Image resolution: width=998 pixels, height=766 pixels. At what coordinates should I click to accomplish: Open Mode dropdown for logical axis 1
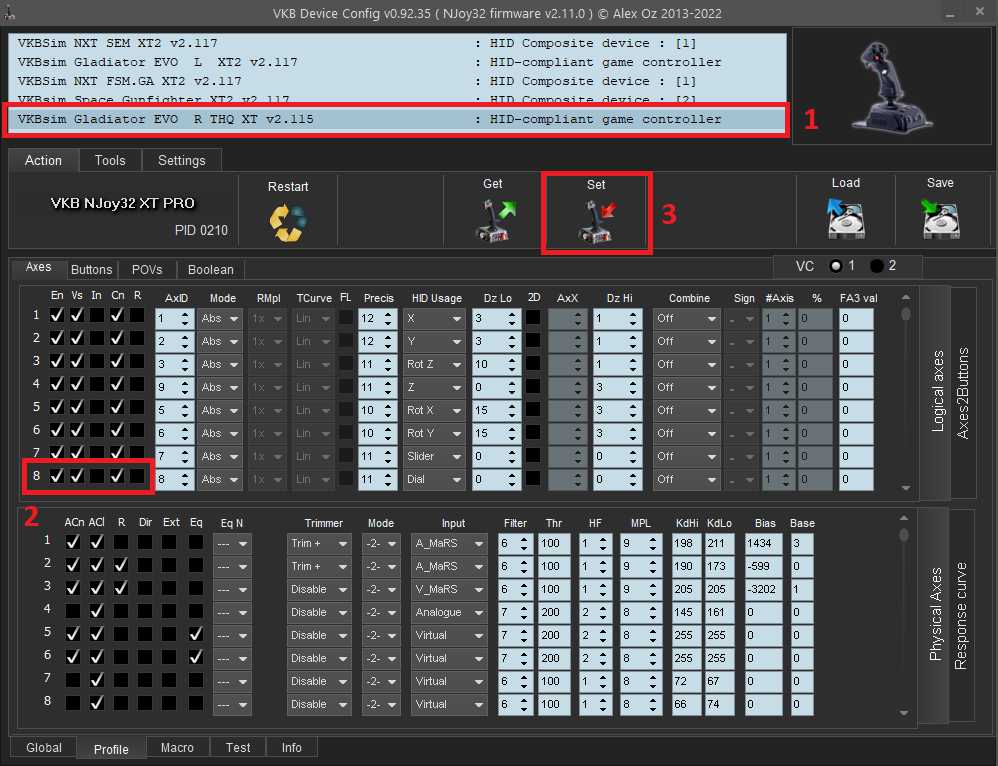point(220,318)
